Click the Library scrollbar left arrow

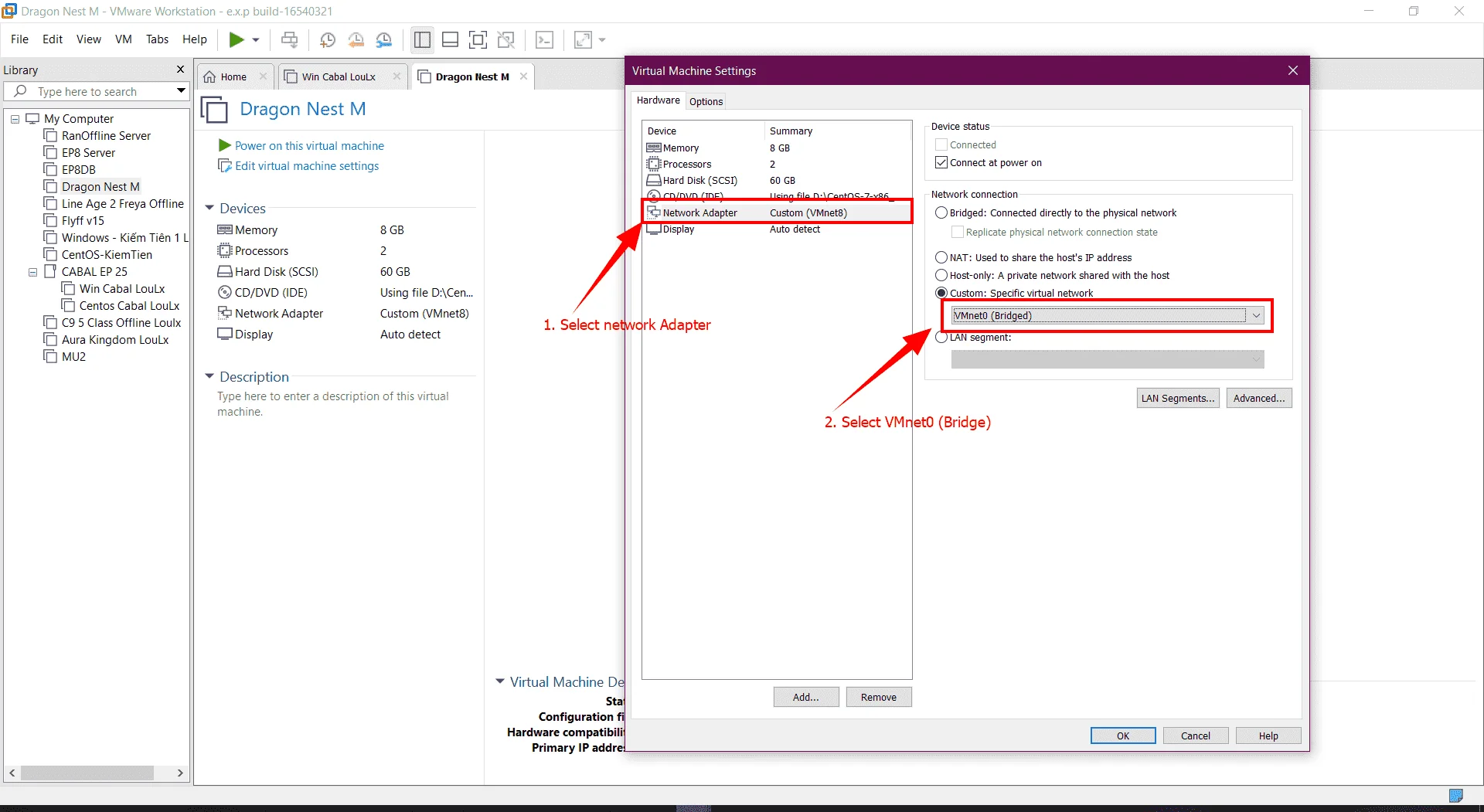click(12, 773)
